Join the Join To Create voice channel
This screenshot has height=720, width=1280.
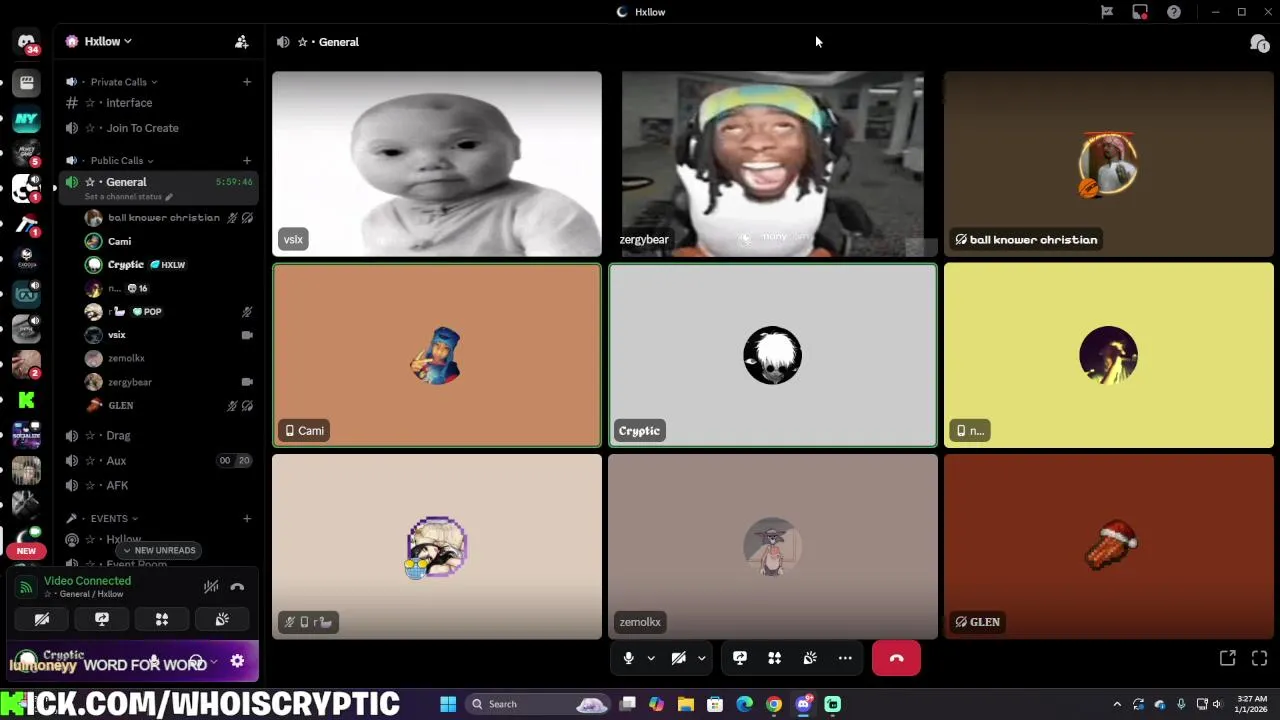click(x=158, y=128)
